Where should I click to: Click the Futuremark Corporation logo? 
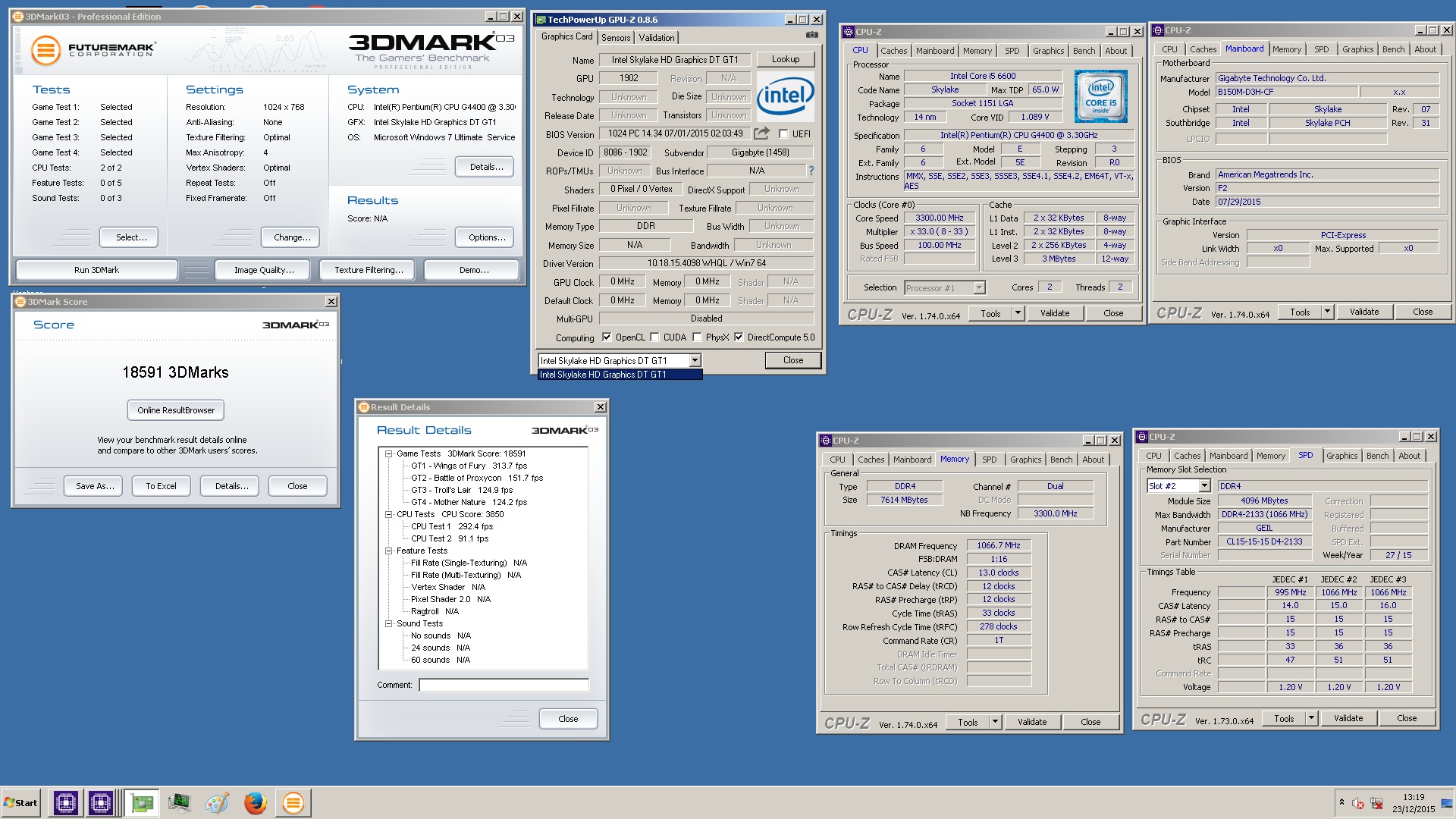[x=93, y=51]
